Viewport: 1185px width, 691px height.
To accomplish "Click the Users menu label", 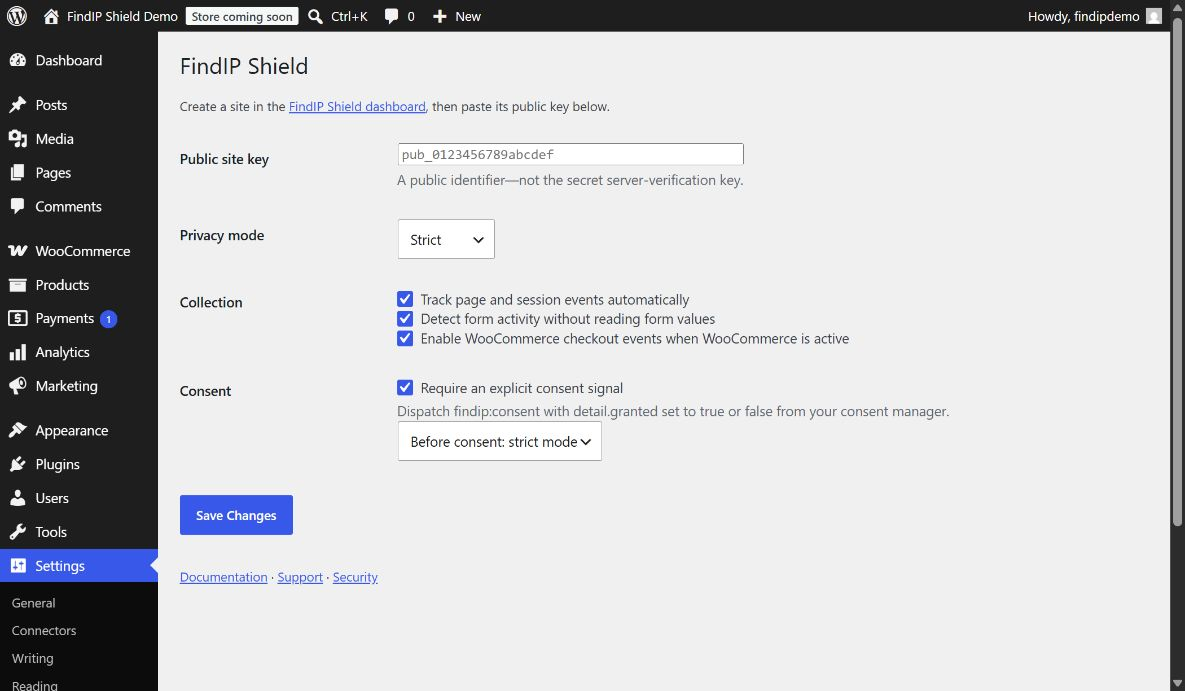I will [x=52, y=498].
